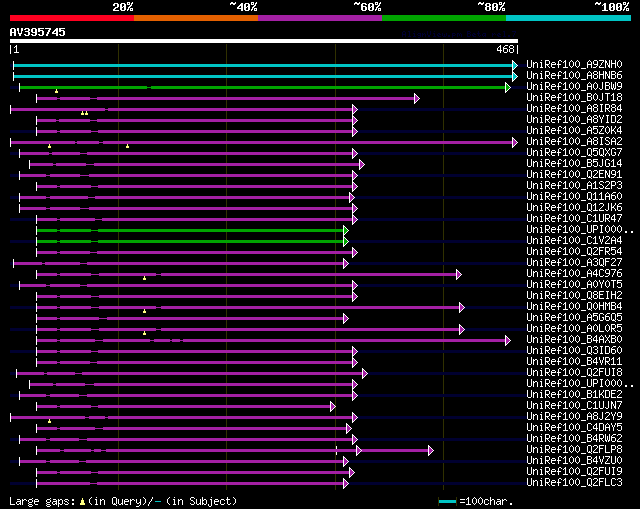Select the UniRef100_C1V2A4 label
Image resolution: width=640 pixels, height=509 pixels.
(x=574, y=241)
